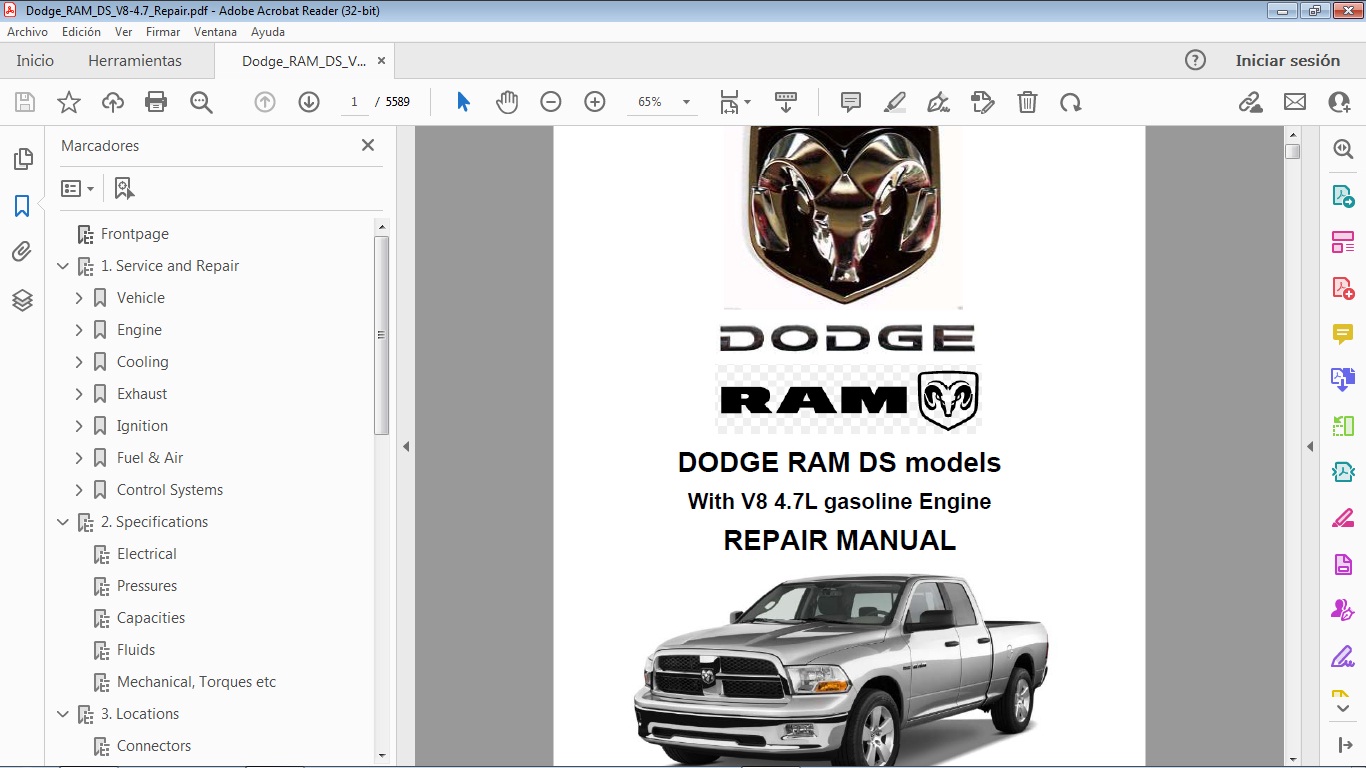The image size is (1366, 768).
Task: Open the Capacities bookmark
Action: tap(151, 618)
